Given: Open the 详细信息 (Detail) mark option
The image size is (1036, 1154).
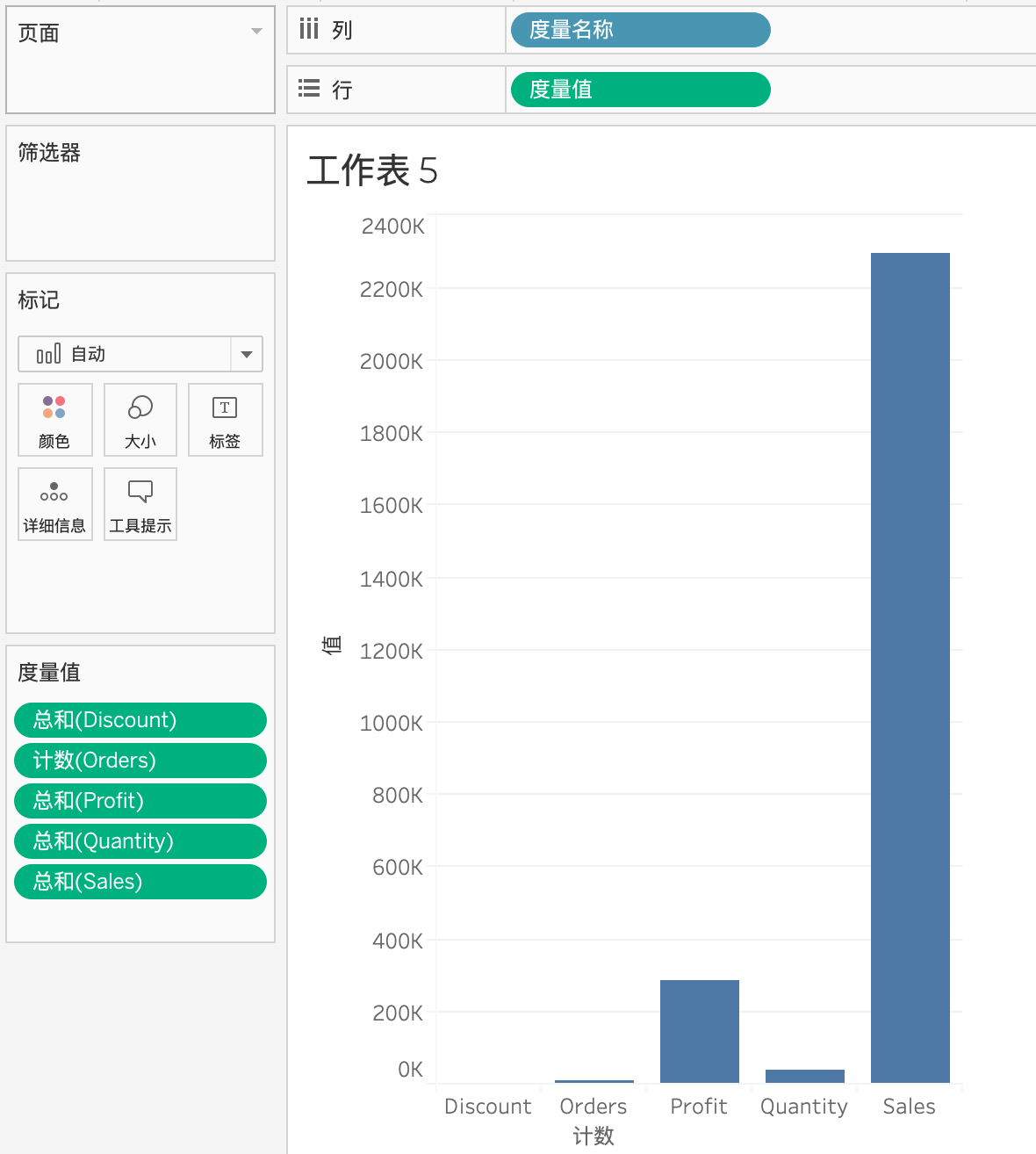Looking at the screenshot, I should tap(54, 504).
